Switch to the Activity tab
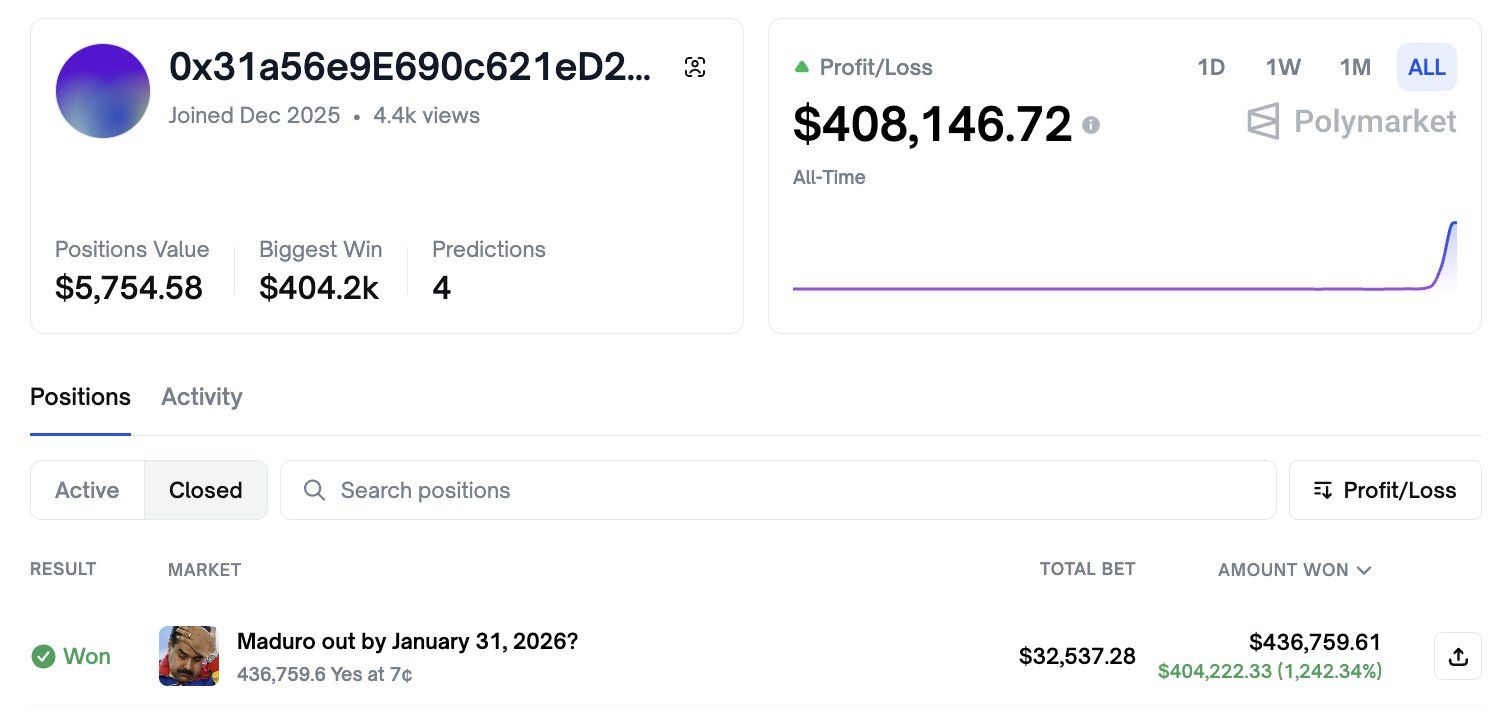Viewport: 1512px width, 720px height. pos(201,397)
